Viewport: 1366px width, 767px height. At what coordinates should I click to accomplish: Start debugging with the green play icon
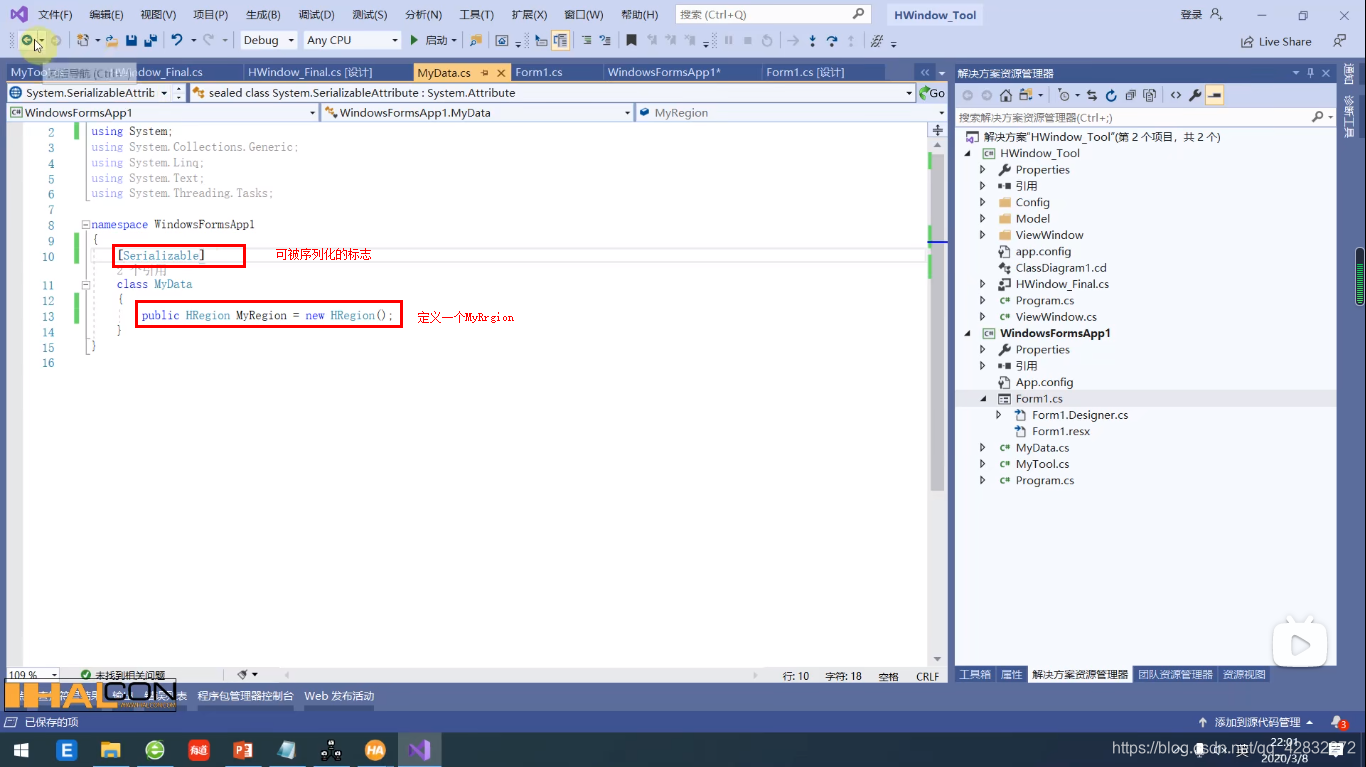tap(414, 40)
